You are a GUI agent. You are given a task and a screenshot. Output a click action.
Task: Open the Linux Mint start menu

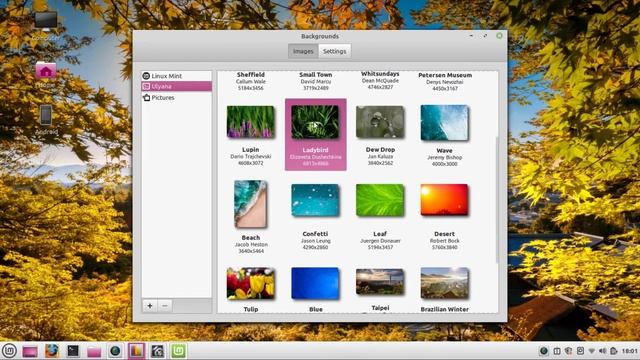pos(9,351)
